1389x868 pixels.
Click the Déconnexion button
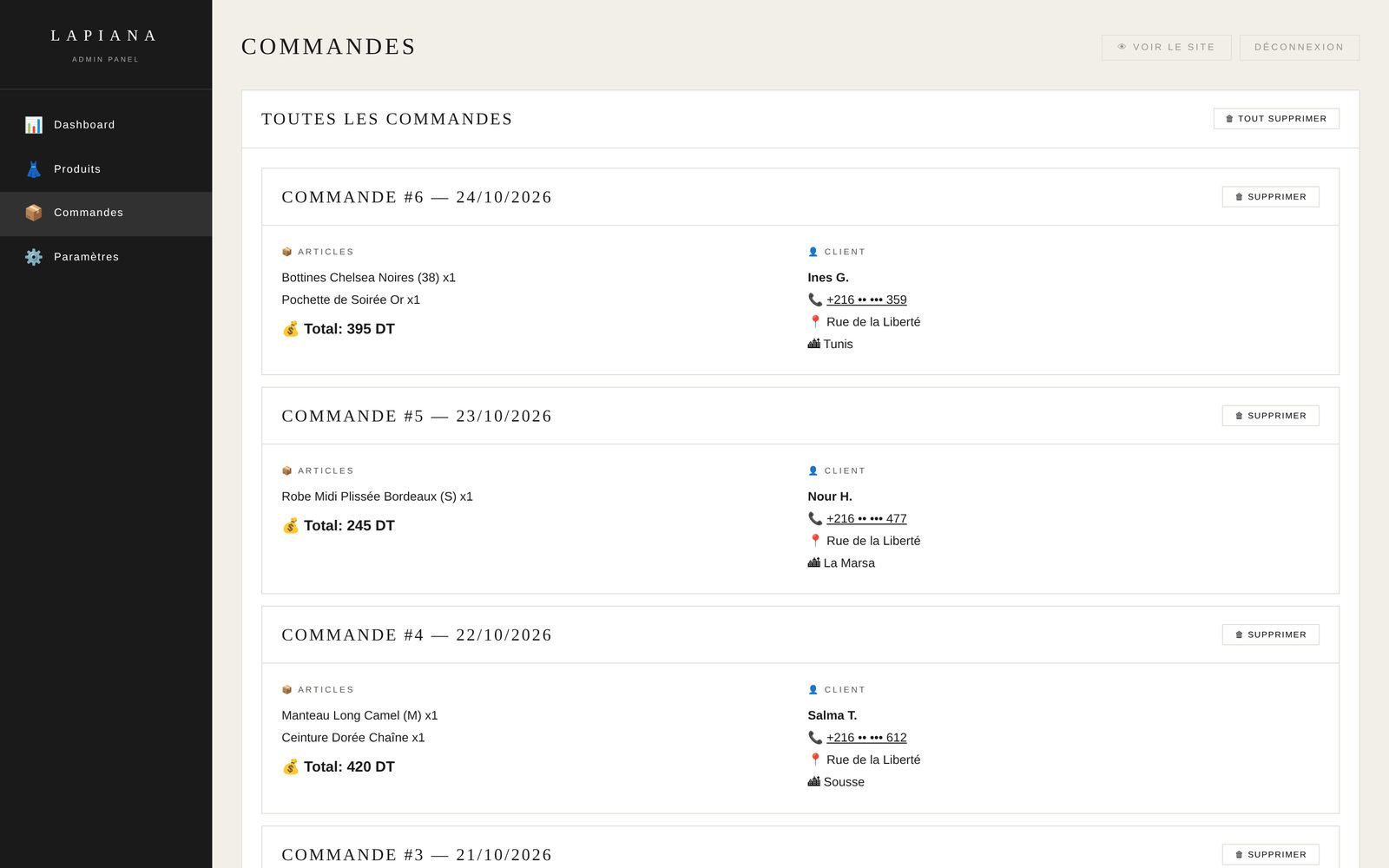pos(1299,47)
